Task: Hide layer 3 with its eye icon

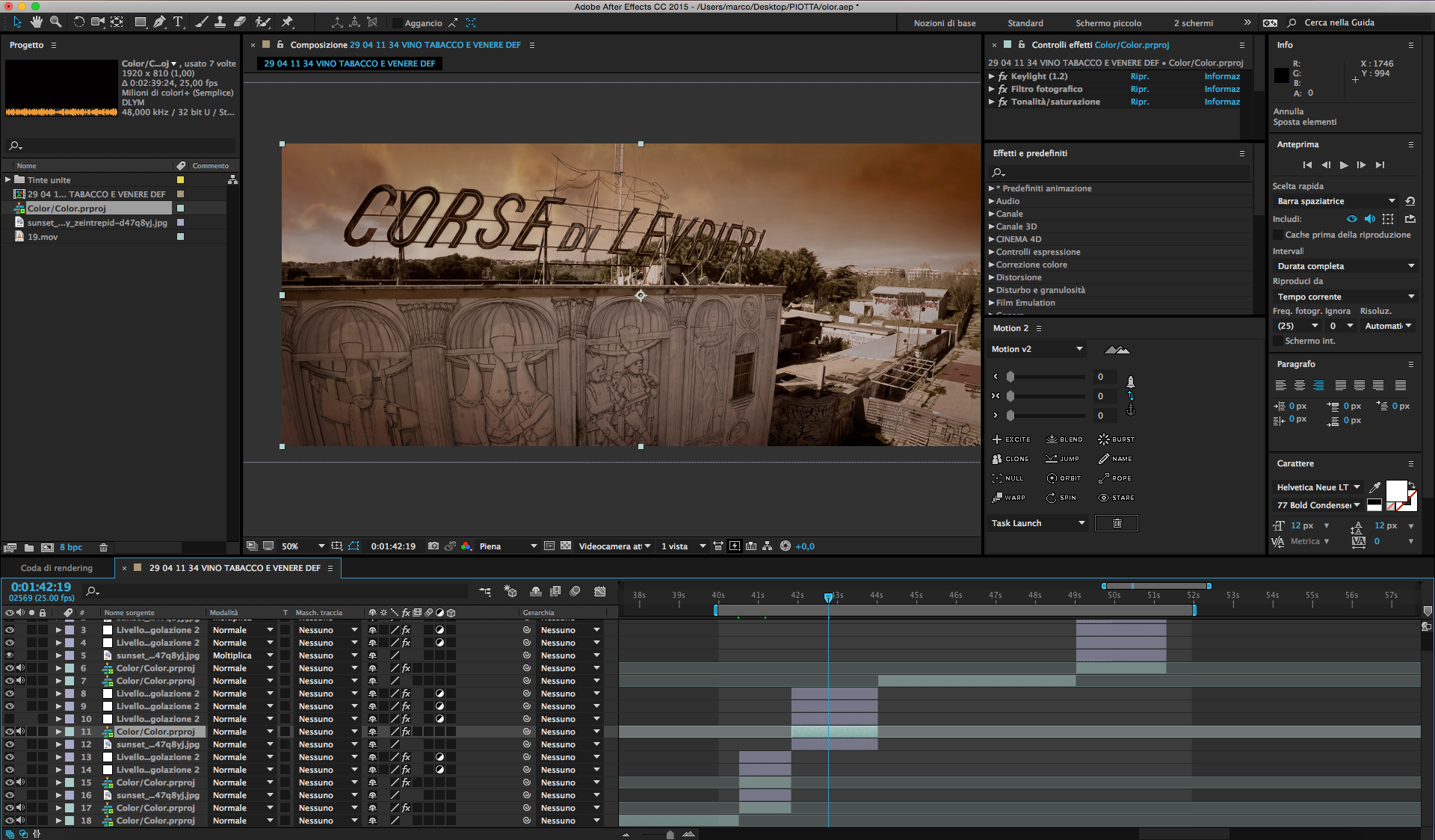Action: coord(10,630)
